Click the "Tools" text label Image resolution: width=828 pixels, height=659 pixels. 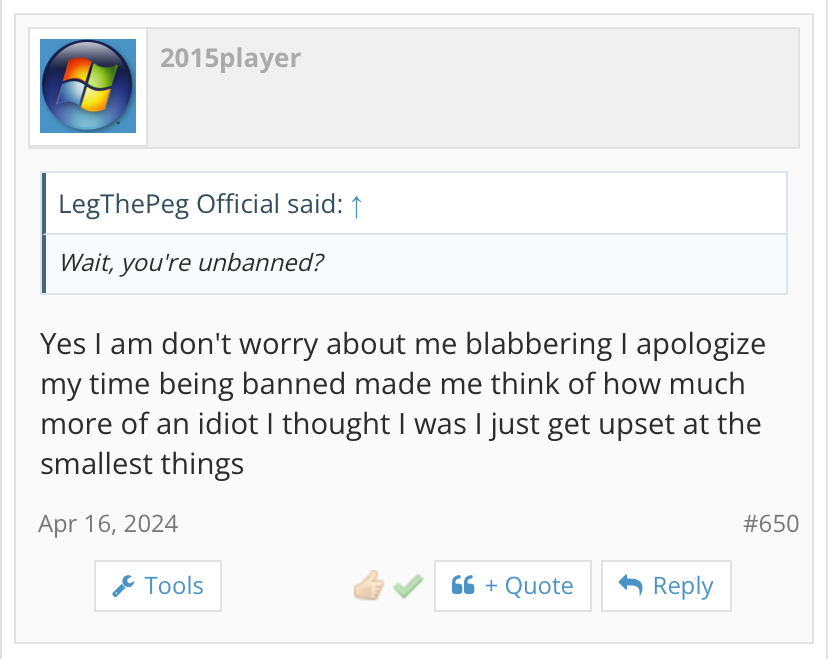coord(174,586)
